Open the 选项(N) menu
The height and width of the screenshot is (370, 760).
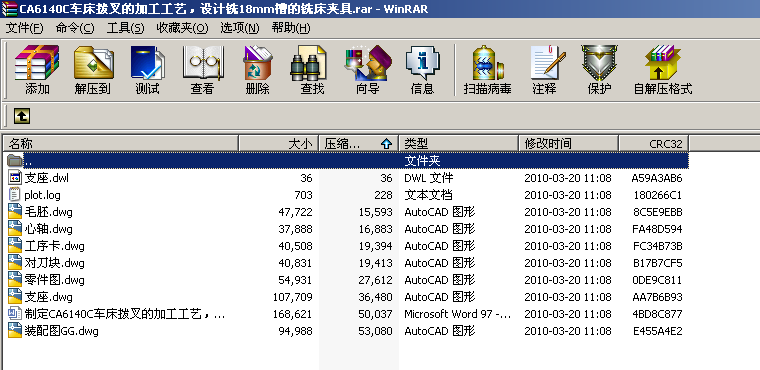[x=240, y=28]
